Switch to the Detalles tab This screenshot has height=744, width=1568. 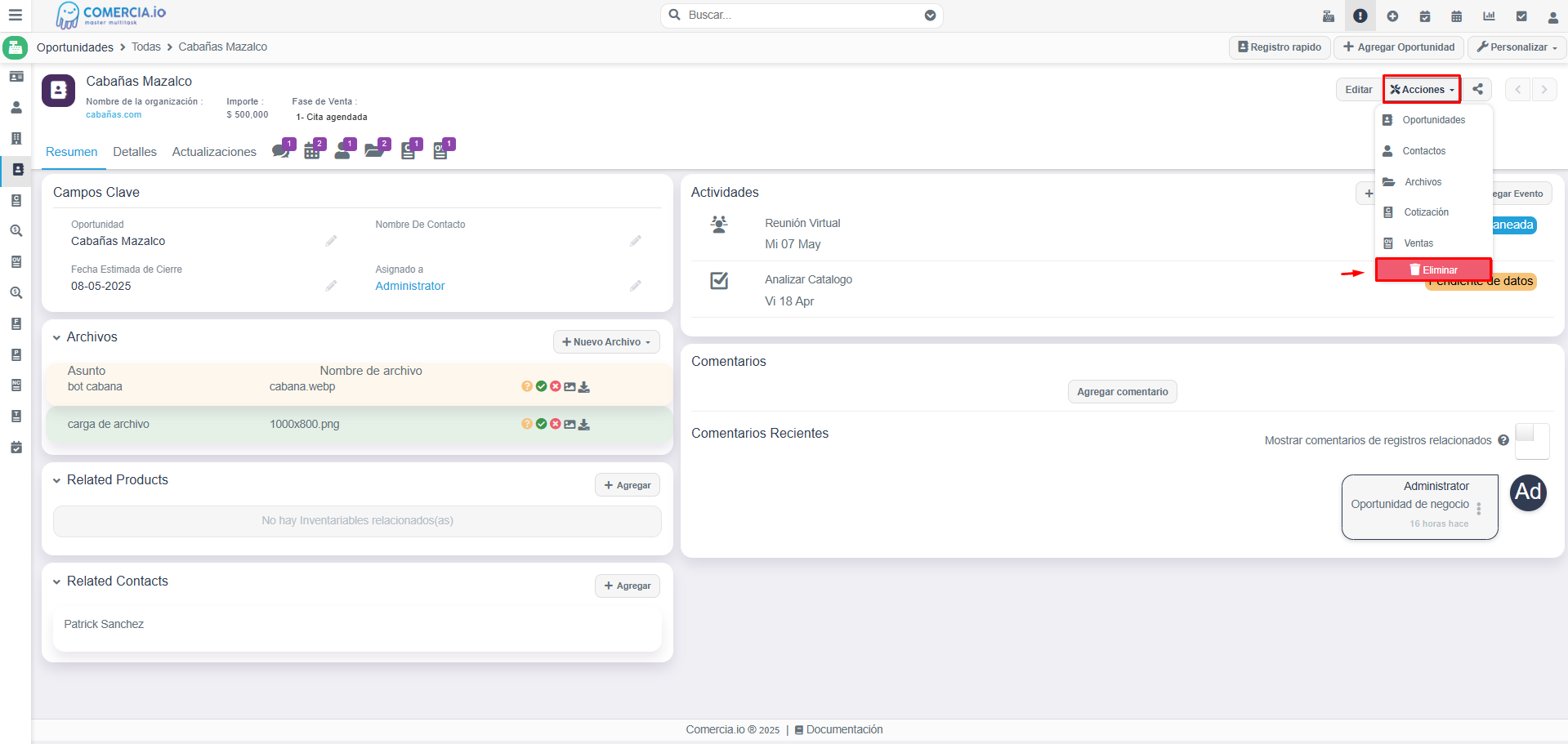coord(135,152)
